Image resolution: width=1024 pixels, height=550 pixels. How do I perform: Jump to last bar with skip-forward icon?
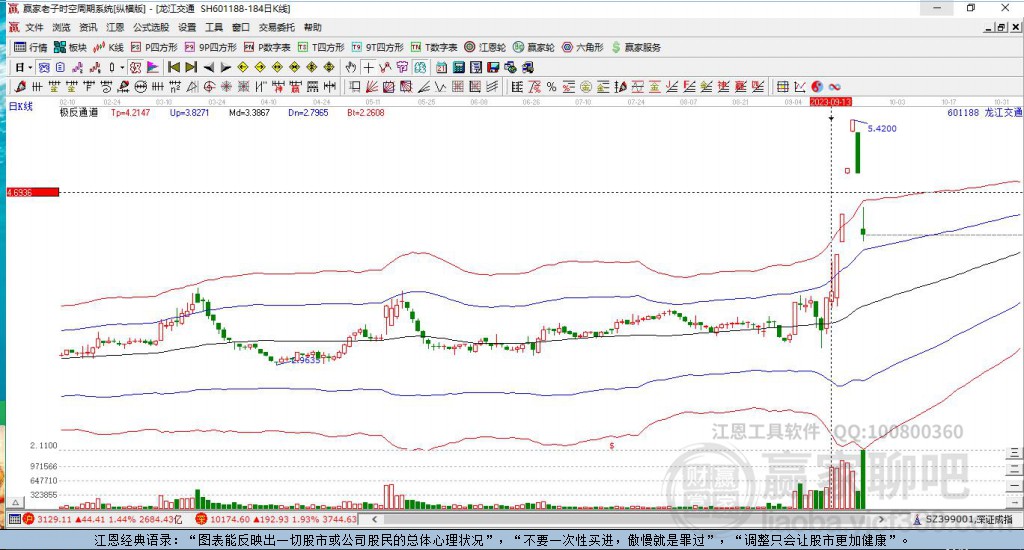pyautogui.click(x=191, y=67)
